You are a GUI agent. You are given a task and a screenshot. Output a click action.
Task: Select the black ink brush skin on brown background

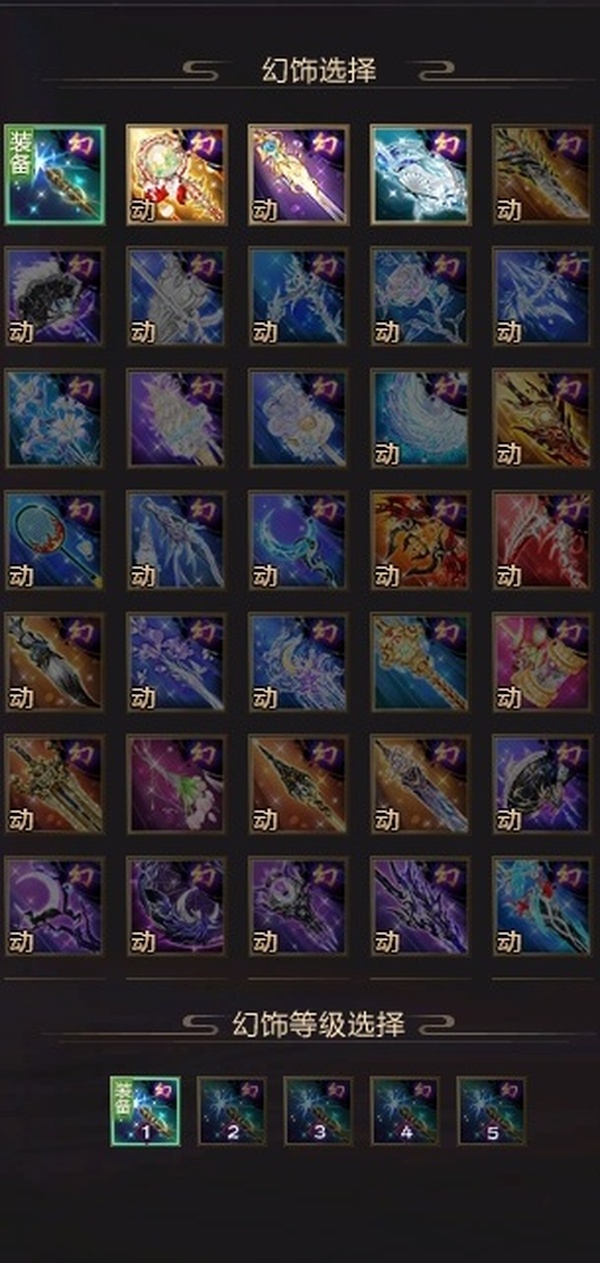click(x=55, y=663)
